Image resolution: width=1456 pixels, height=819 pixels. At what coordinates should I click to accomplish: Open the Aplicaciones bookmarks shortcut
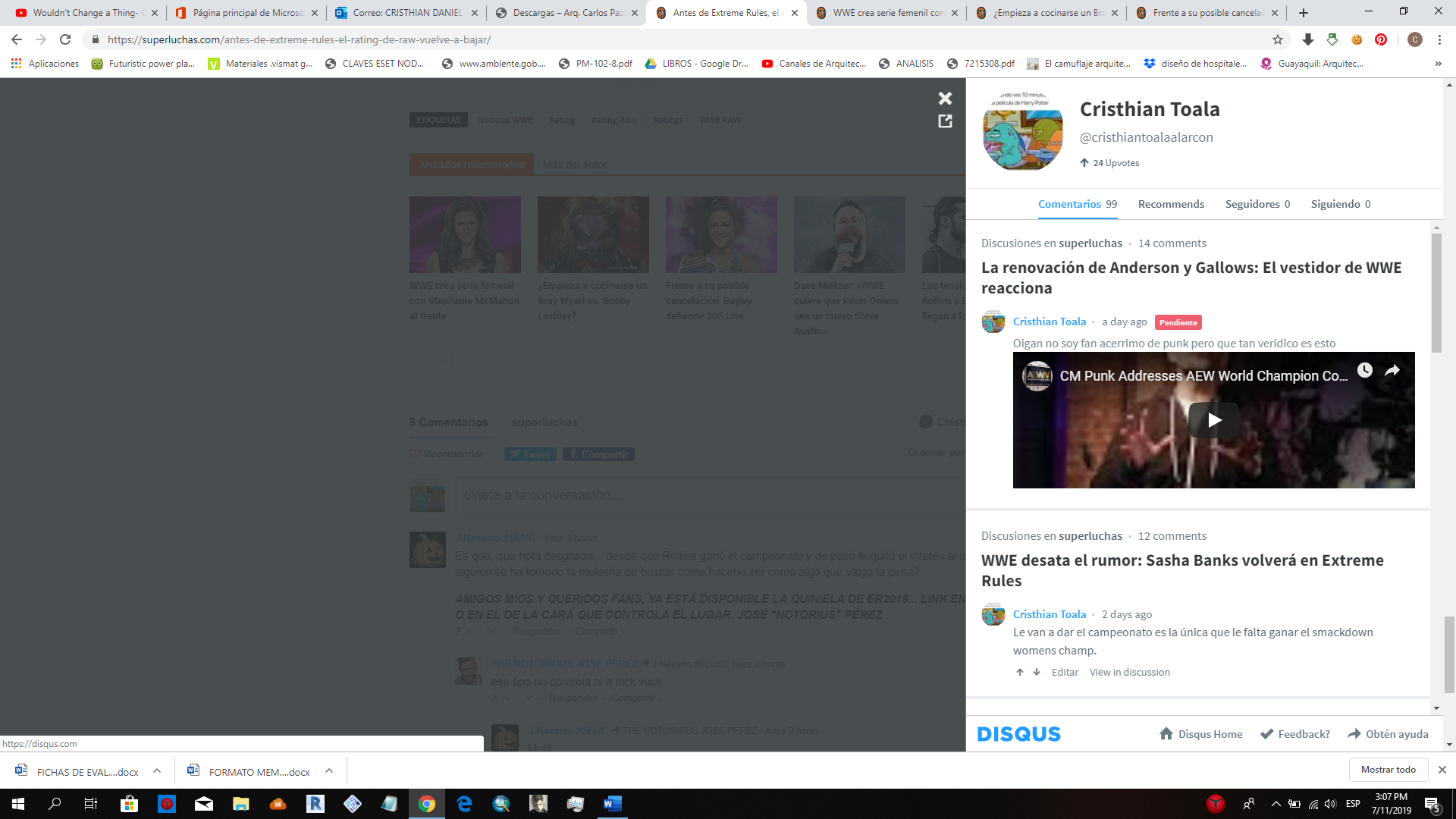45,64
